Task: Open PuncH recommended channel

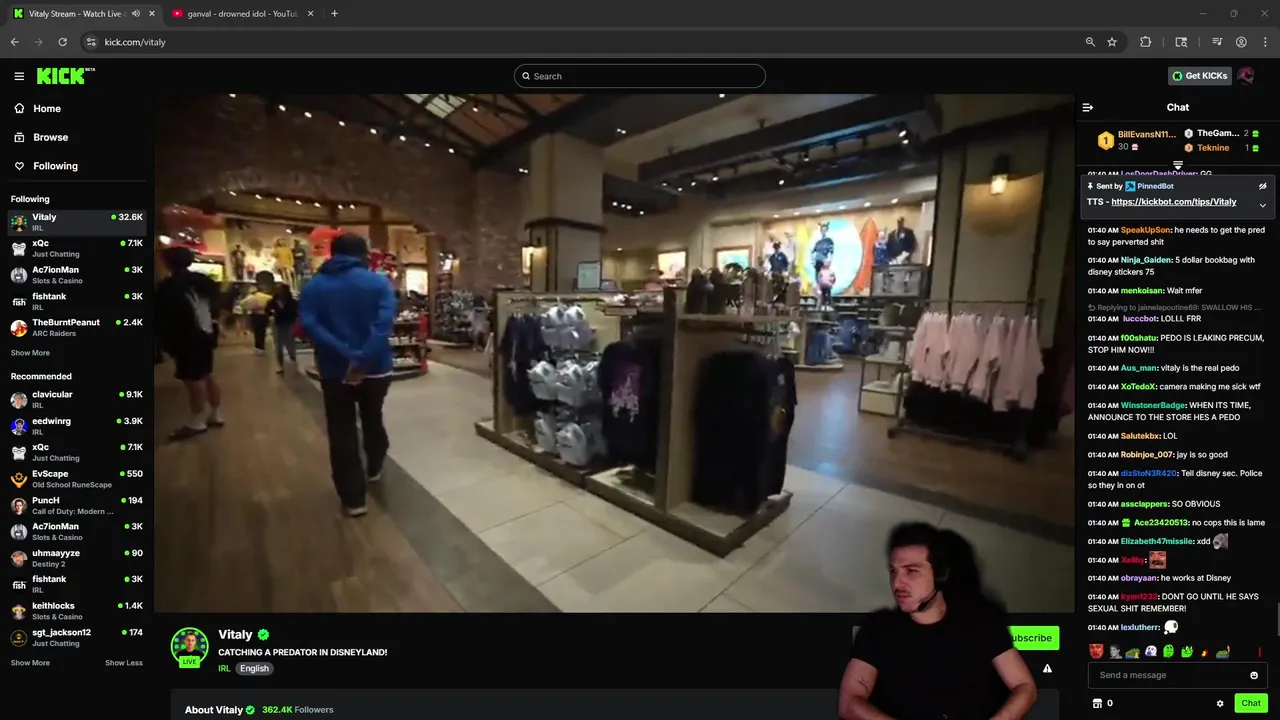Action: (x=77, y=505)
